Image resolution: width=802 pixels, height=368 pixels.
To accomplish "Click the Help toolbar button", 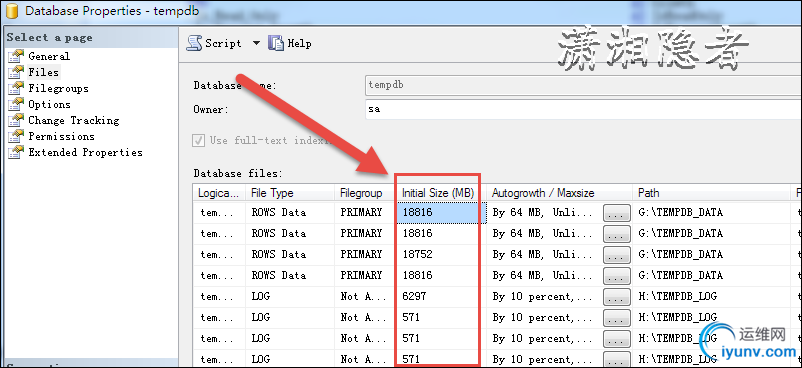I will (x=289, y=44).
